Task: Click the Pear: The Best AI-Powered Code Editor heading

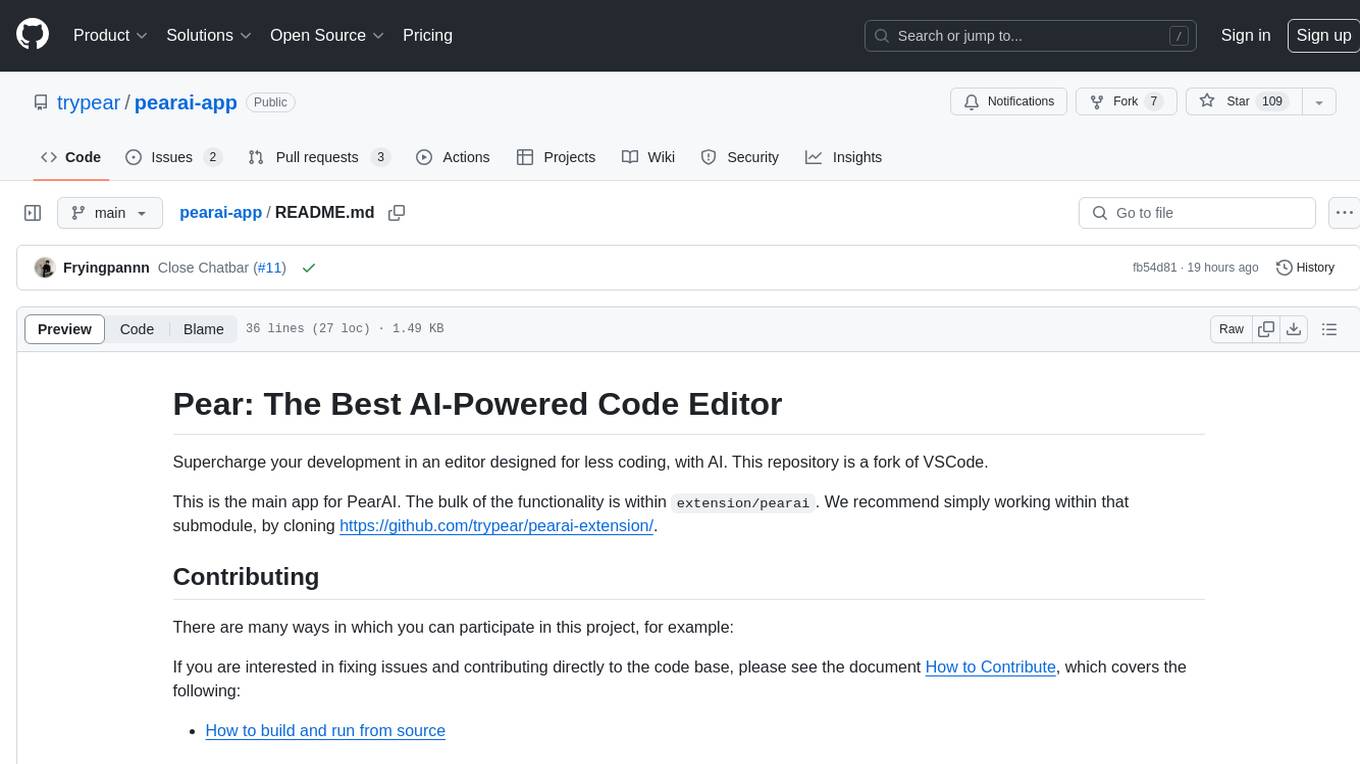Action: [x=477, y=404]
